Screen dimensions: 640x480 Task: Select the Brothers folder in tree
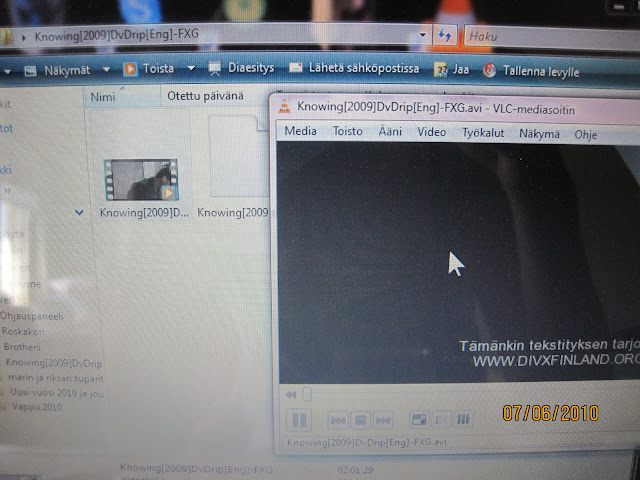[x=22, y=347]
